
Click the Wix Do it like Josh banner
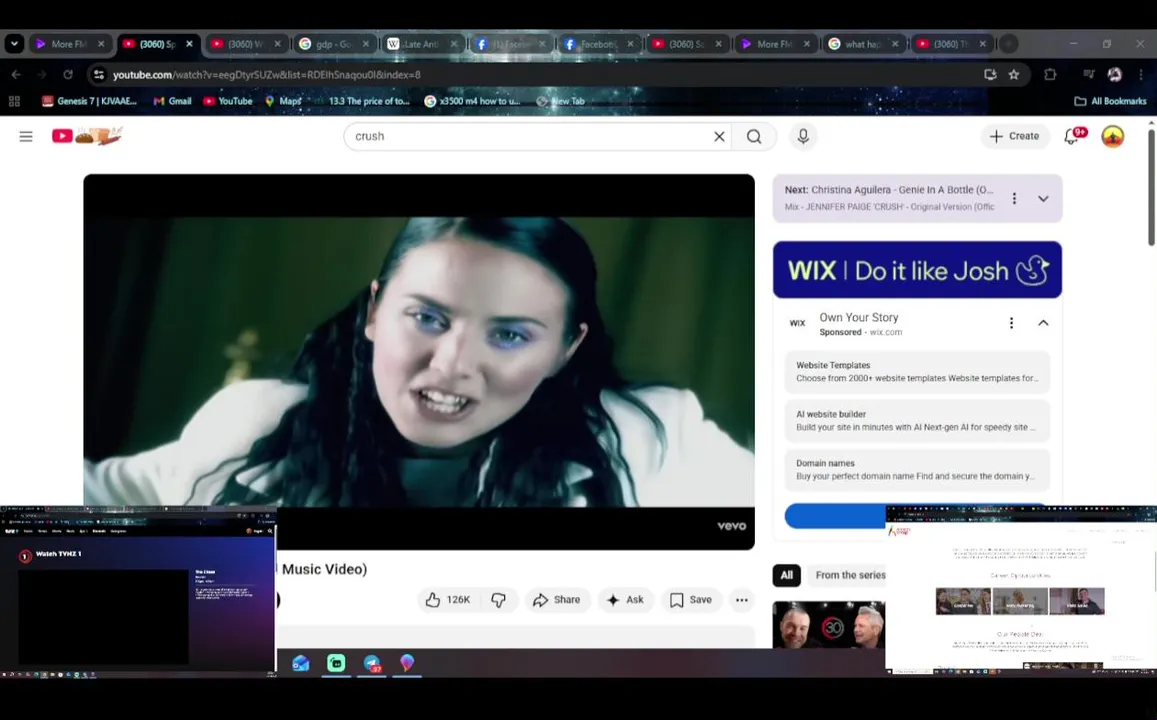point(917,270)
